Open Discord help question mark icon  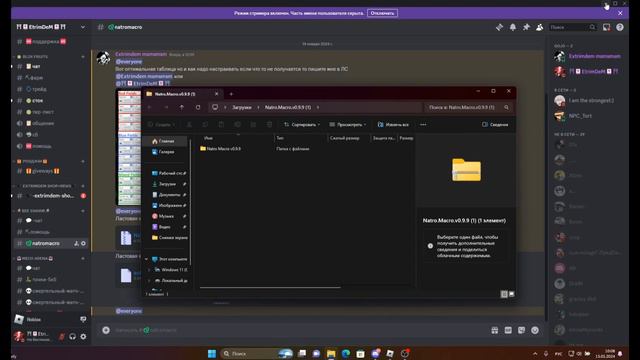[x=620, y=27]
